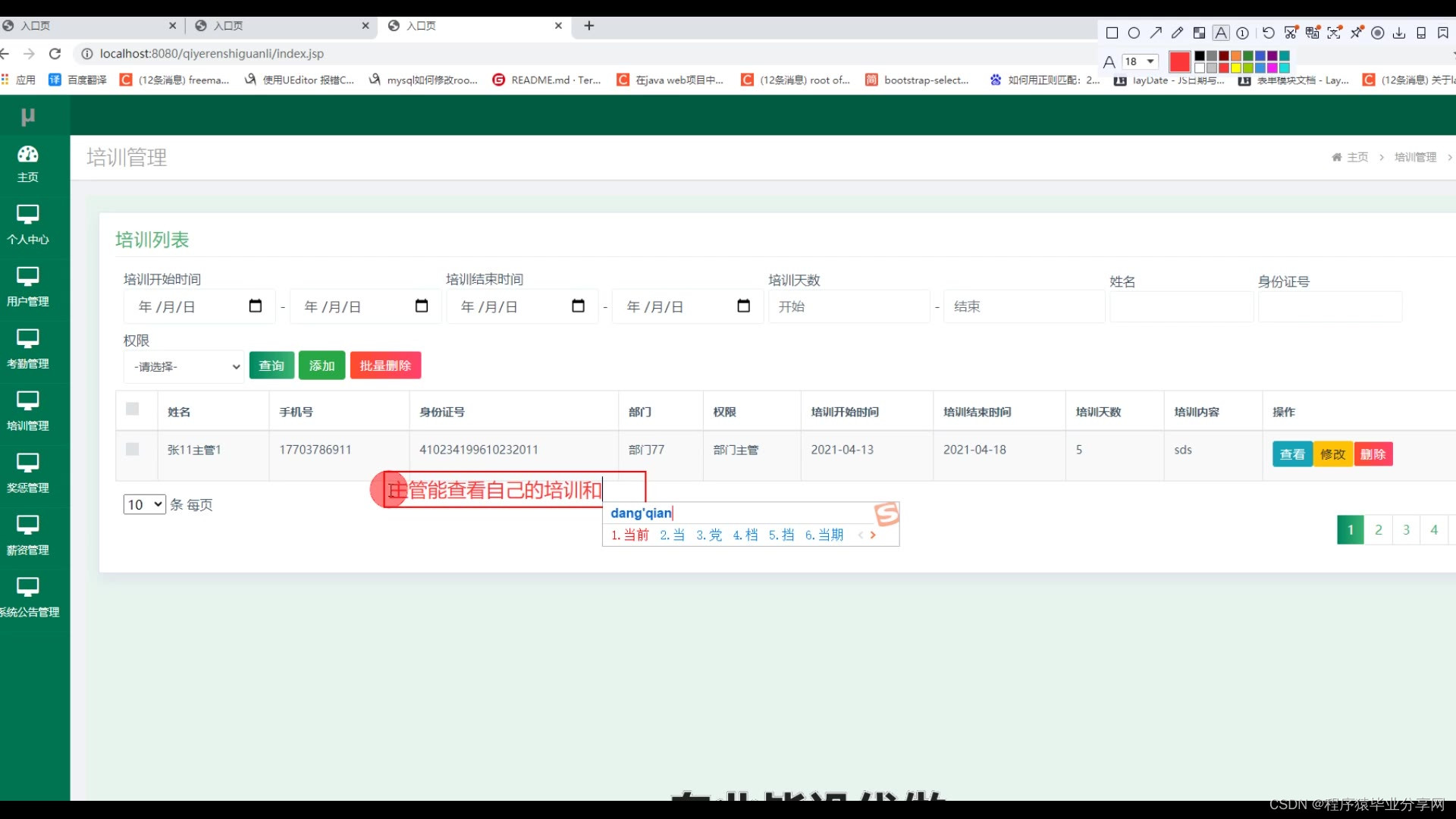The image size is (1456, 819).
Task: Open calendar picker for first 培训开始时间 field
Action: point(256,306)
